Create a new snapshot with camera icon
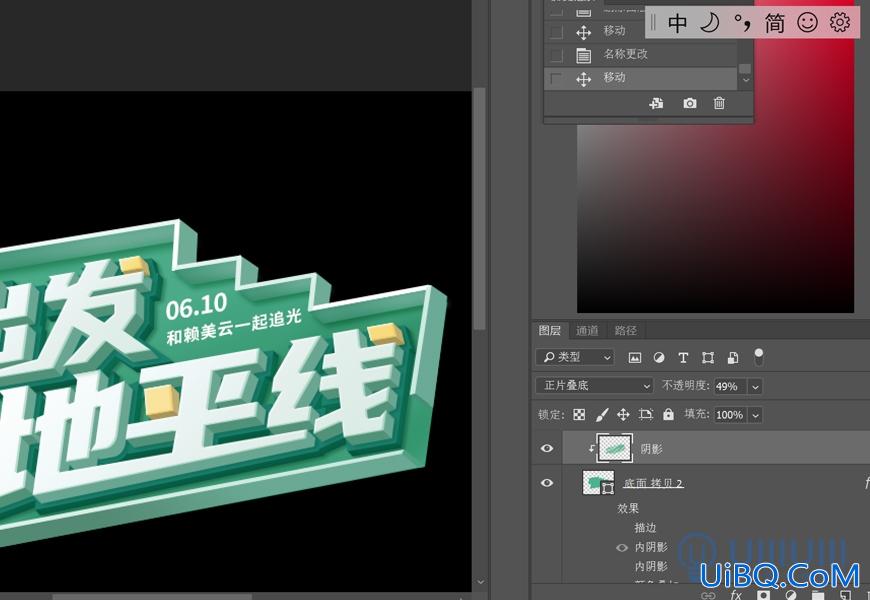This screenshot has height=600, width=870. click(x=690, y=103)
